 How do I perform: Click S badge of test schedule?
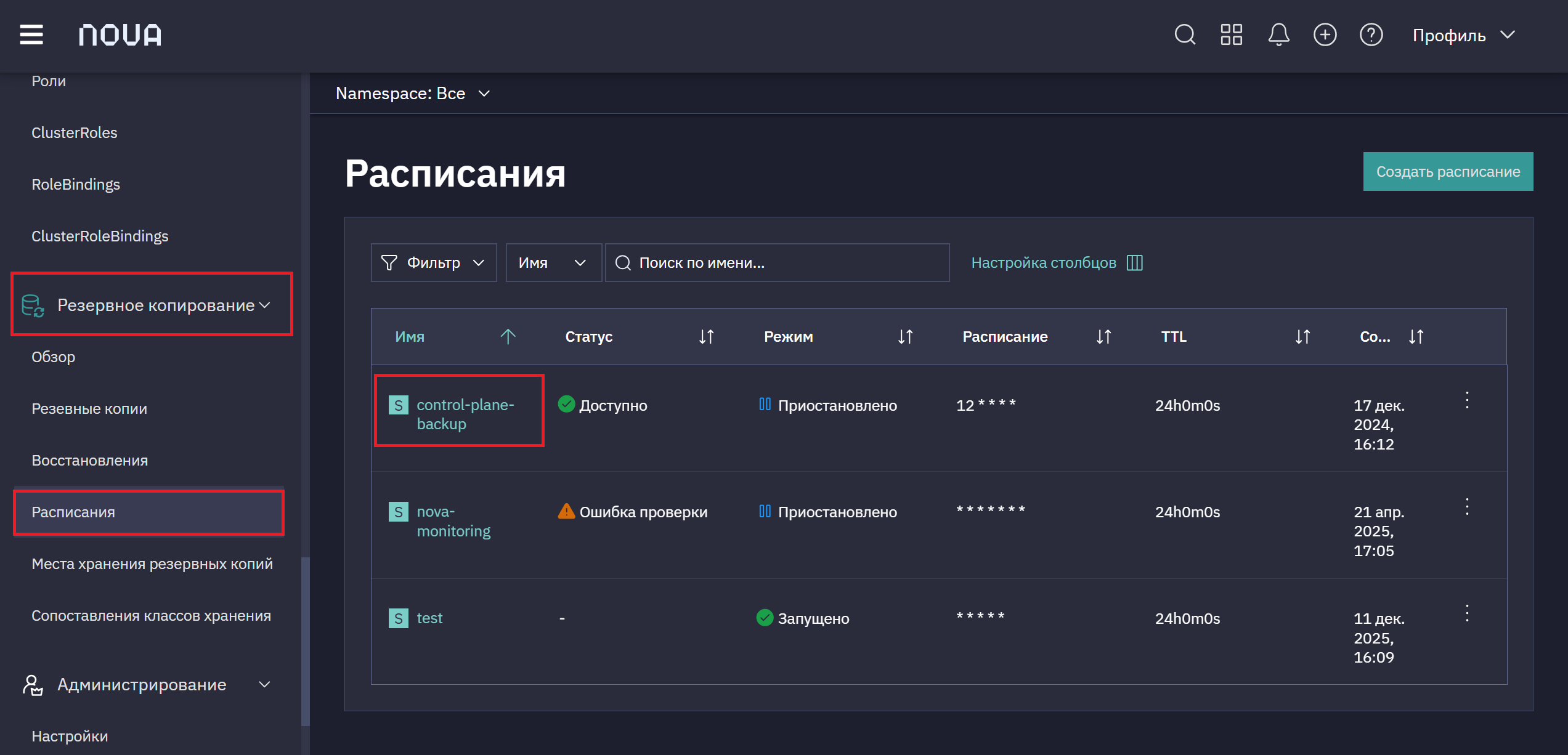(399, 618)
